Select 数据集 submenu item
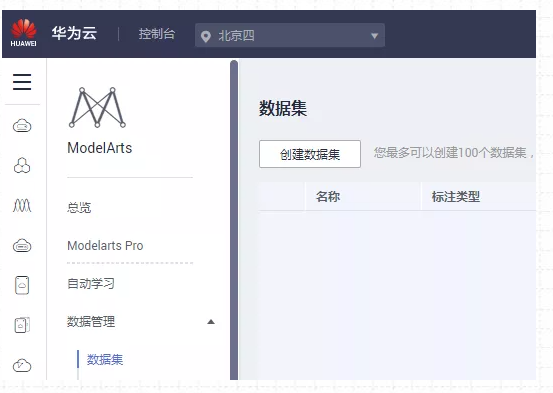Viewport: 553px width, 393px height. (105, 359)
